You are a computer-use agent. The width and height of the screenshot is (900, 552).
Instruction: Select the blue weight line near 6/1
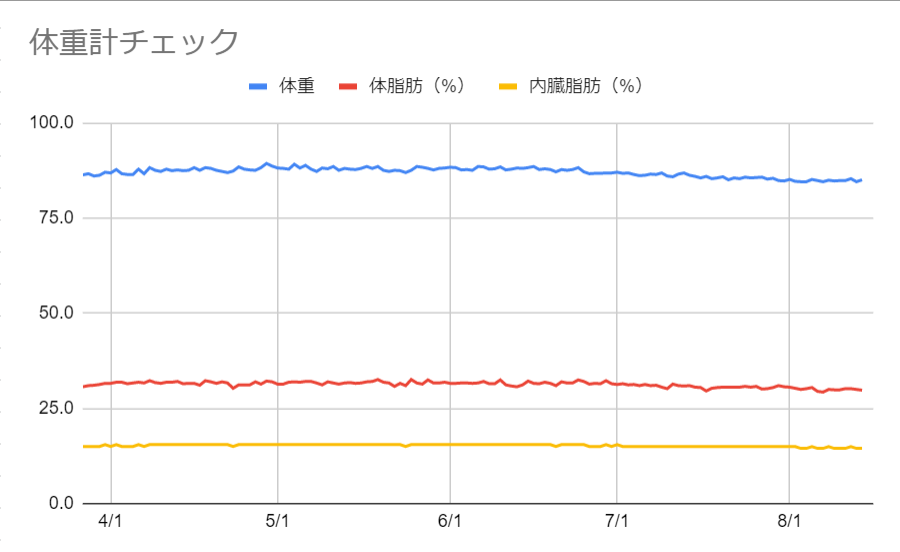[x=450, y=167]
